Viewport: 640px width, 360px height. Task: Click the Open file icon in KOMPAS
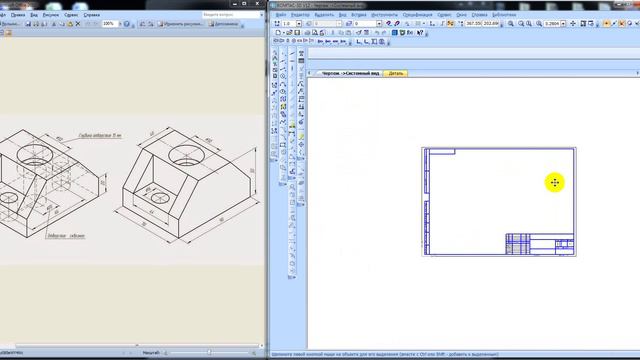pos(289,33)
